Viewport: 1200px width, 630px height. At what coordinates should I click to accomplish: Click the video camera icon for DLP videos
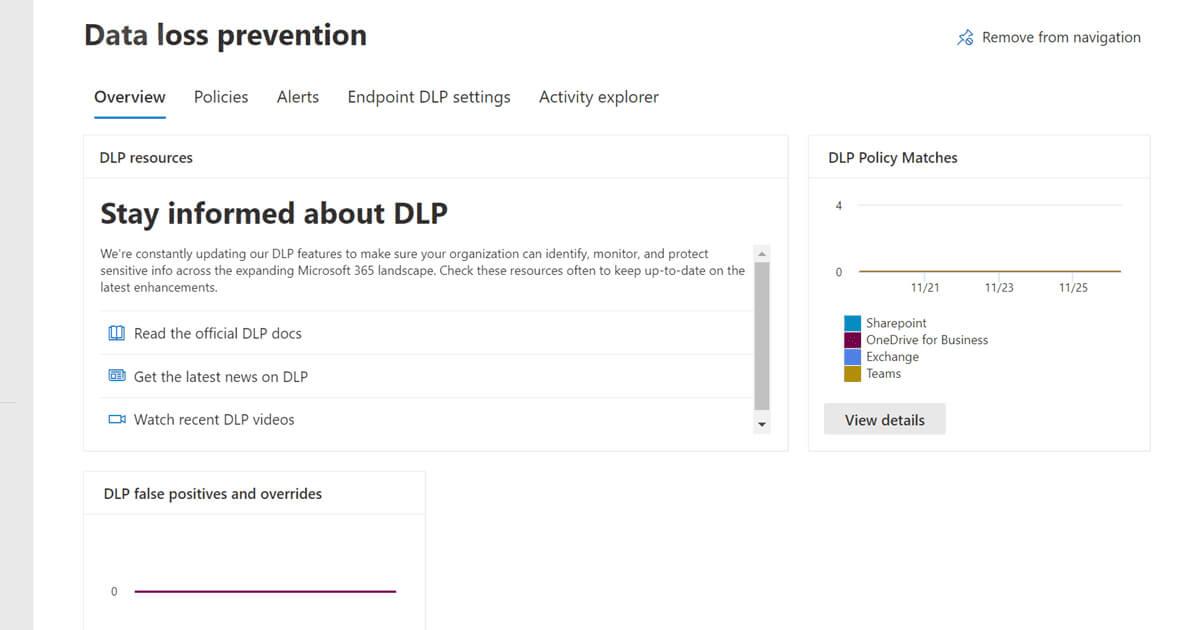pos(116,420)
